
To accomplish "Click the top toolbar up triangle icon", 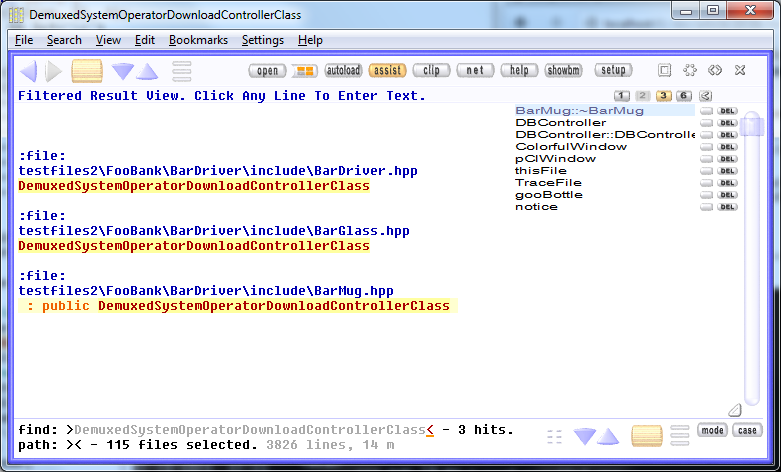I will point(147,71).
